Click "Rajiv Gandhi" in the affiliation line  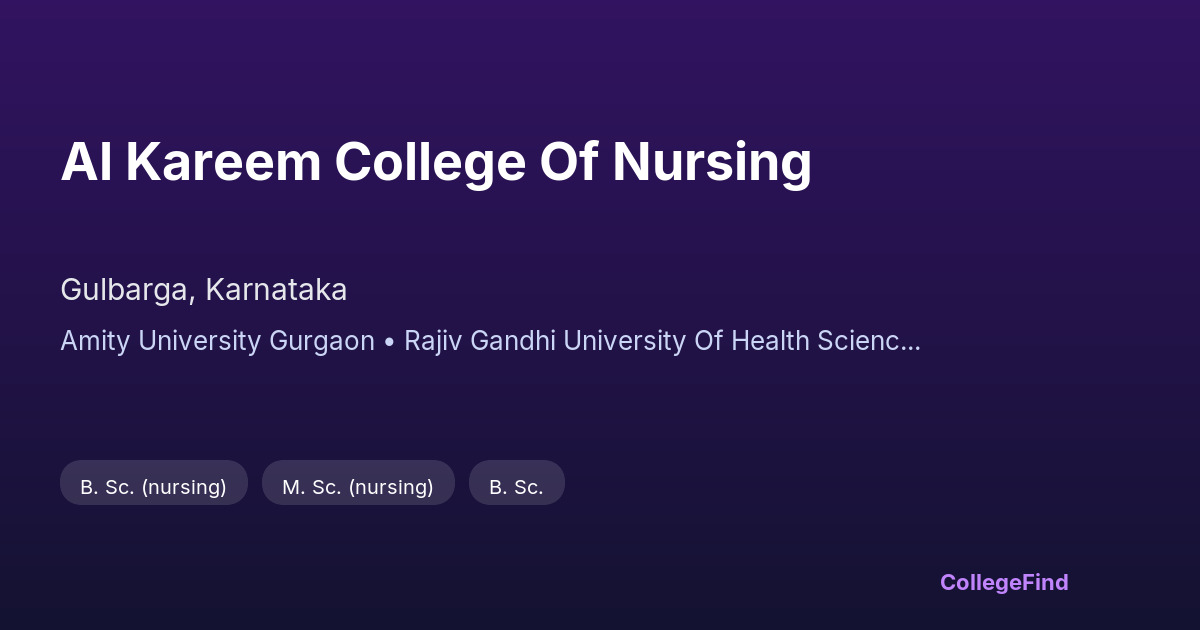[466, 341]
